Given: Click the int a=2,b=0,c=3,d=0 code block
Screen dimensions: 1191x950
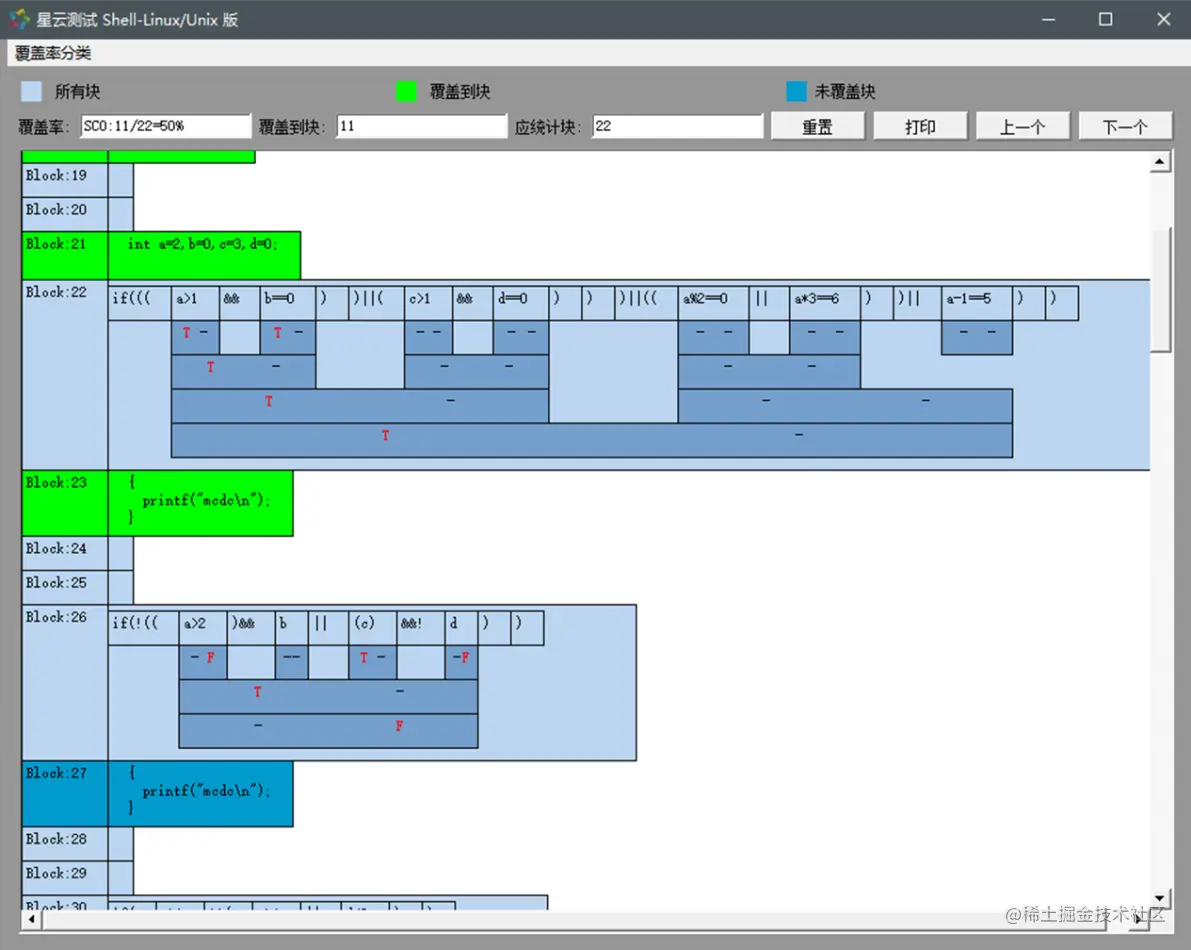Looking at the screenshot, I should [x=204, y=255].
